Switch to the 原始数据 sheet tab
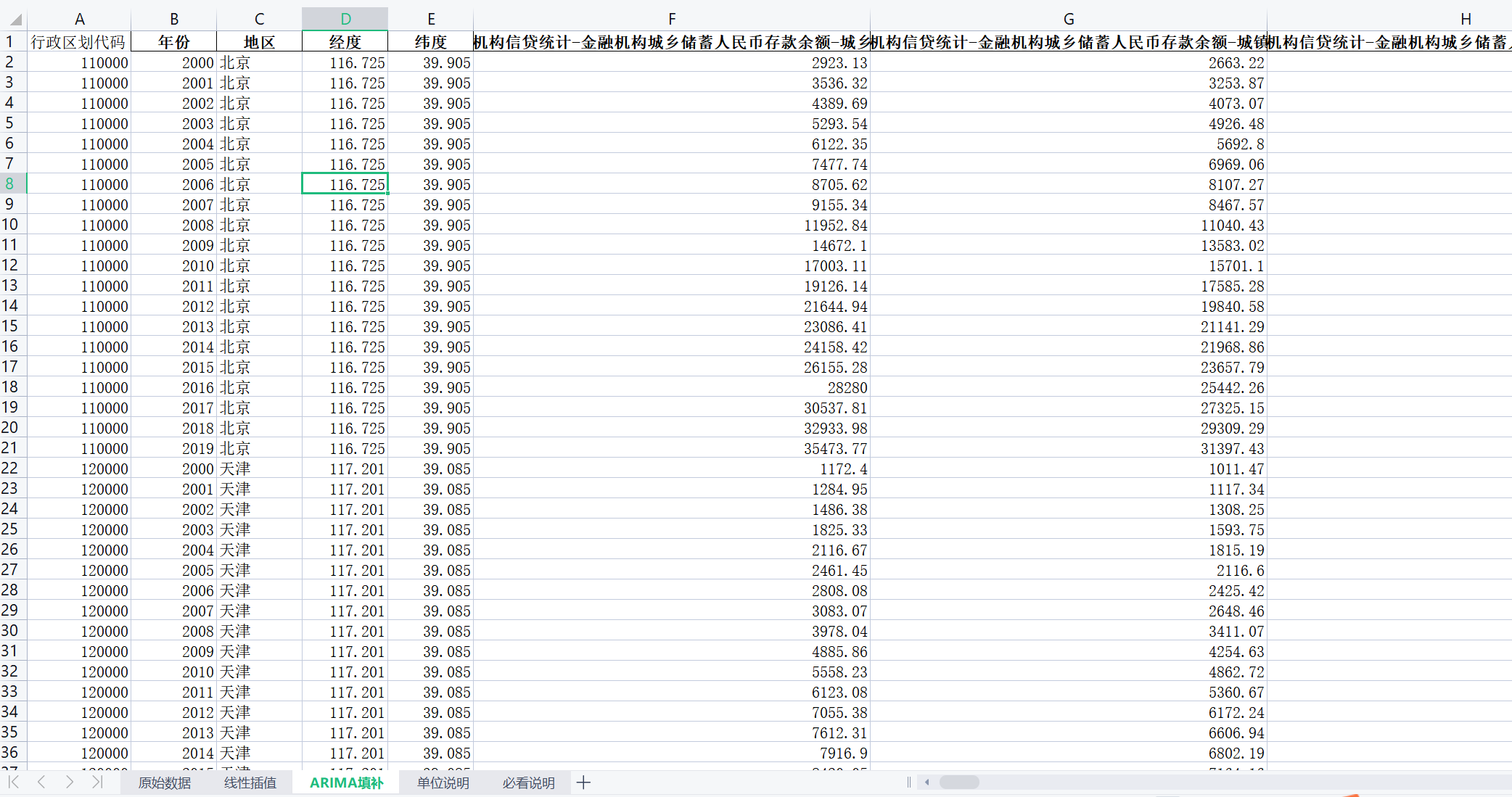The width and height of the screenshot is (1512, 797). click(165, 783)
